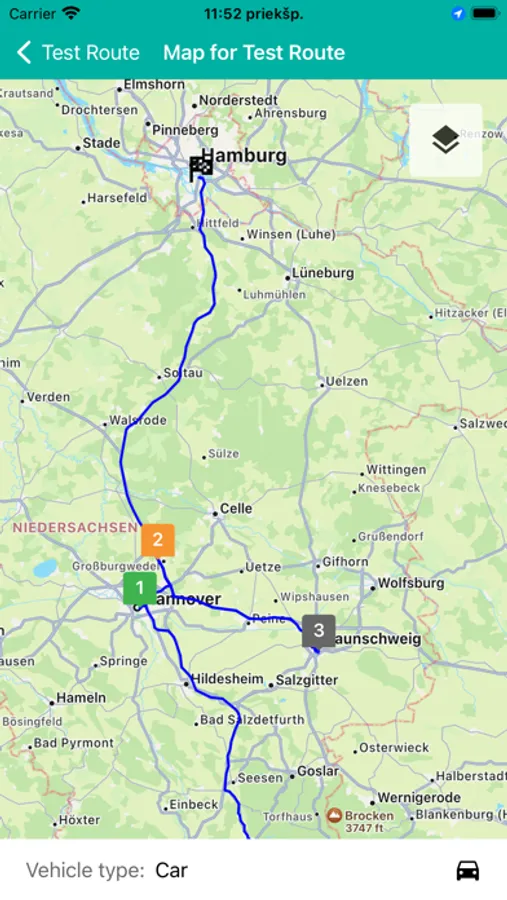Tap the green stop 1 marker
Screen dimensions: 507x900
tap(140, 588)
